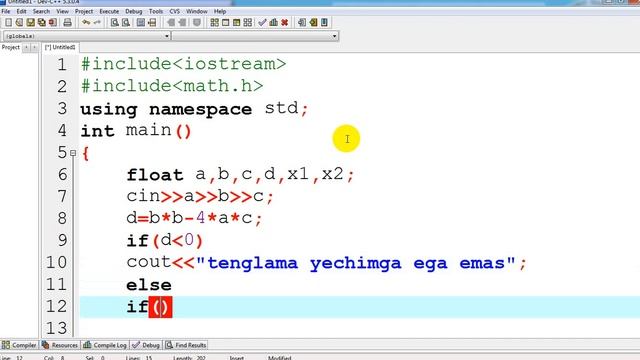Click the string "tenglama yechimga ega emas"
Screen dimensions: 640x360
[356, 263]
